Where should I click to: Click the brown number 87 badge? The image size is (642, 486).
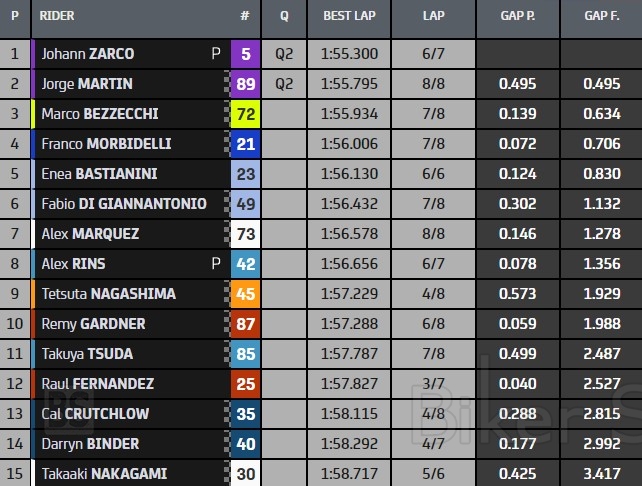pos(245,325)
